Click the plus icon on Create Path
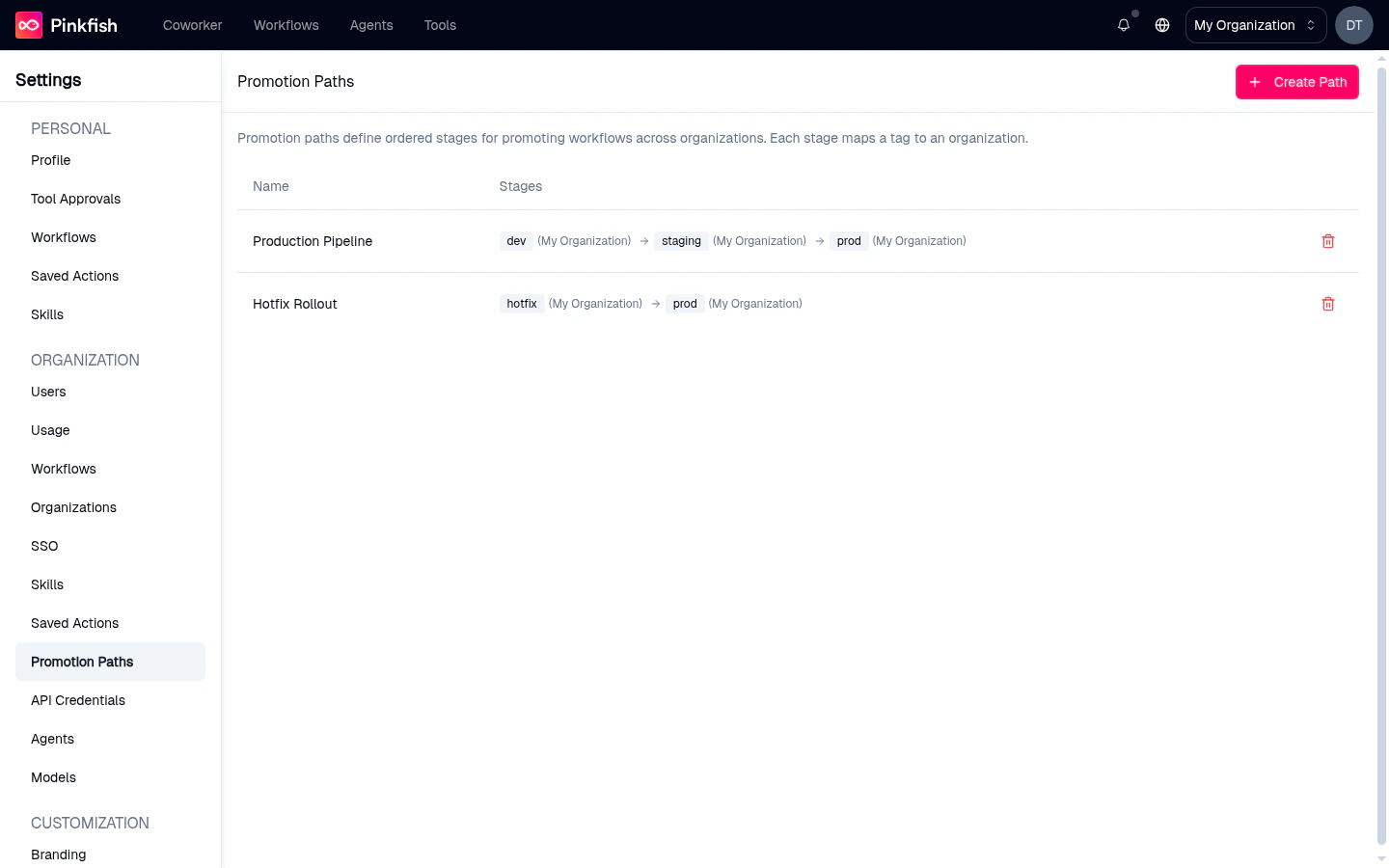This screenshot has height=868, width=1389. click(x=1254, y=82)
